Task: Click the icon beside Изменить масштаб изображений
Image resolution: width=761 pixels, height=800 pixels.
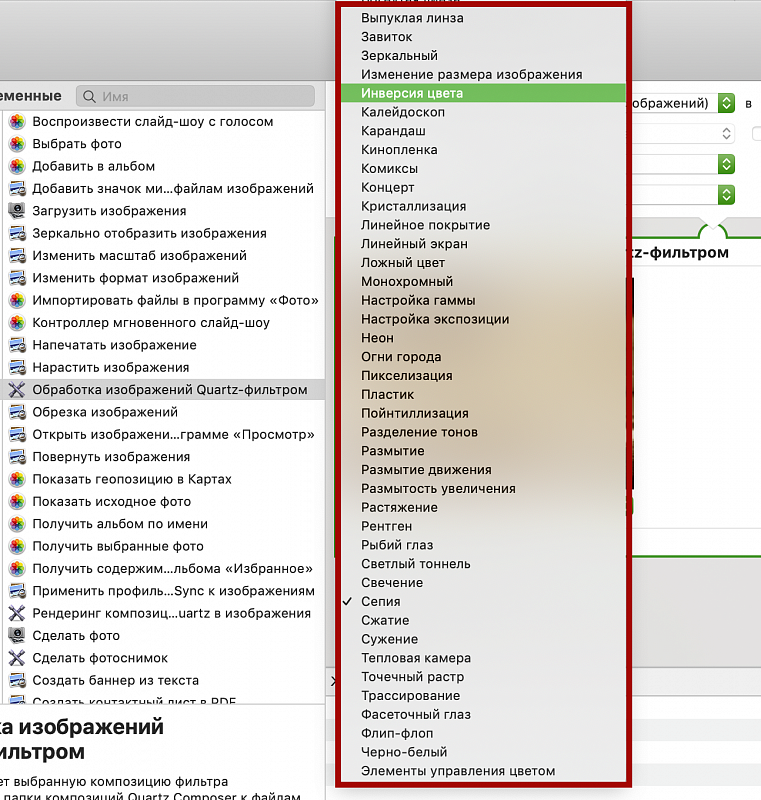Action: tap(17, 256)
